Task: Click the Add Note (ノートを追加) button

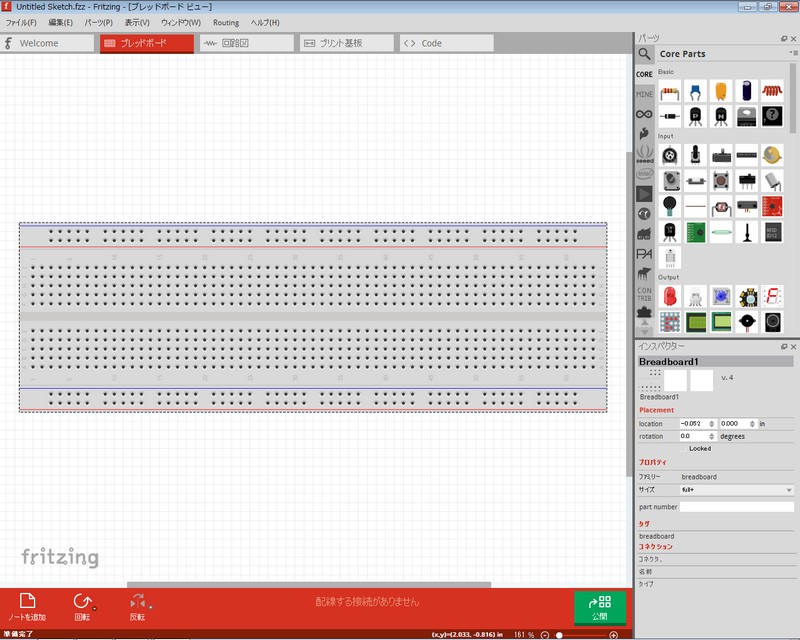Action: pyautogui.click(x=27, y=606)
